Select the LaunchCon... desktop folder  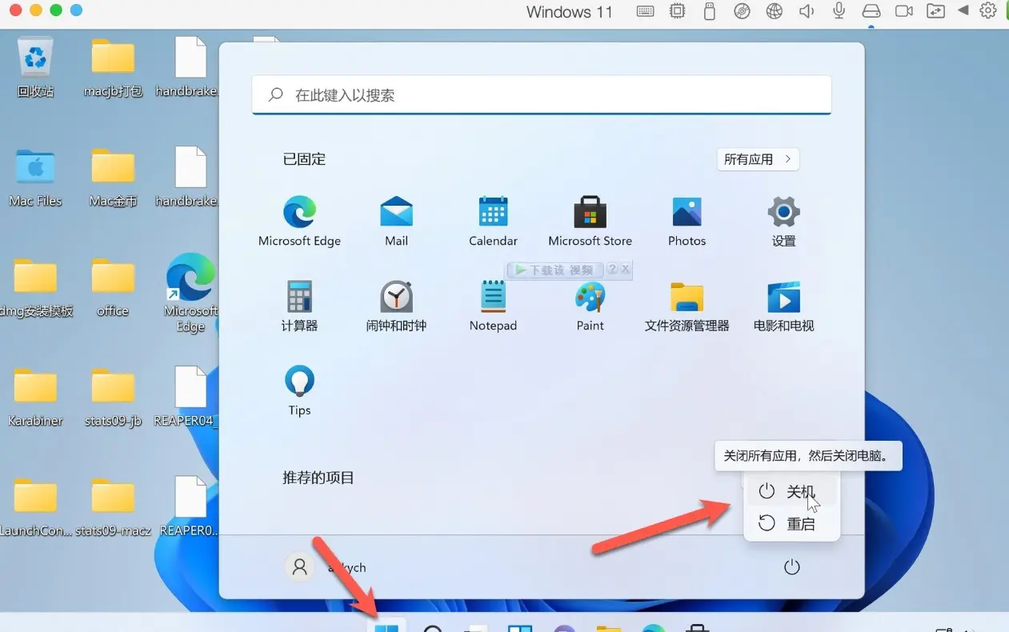[x=35, y=507]
